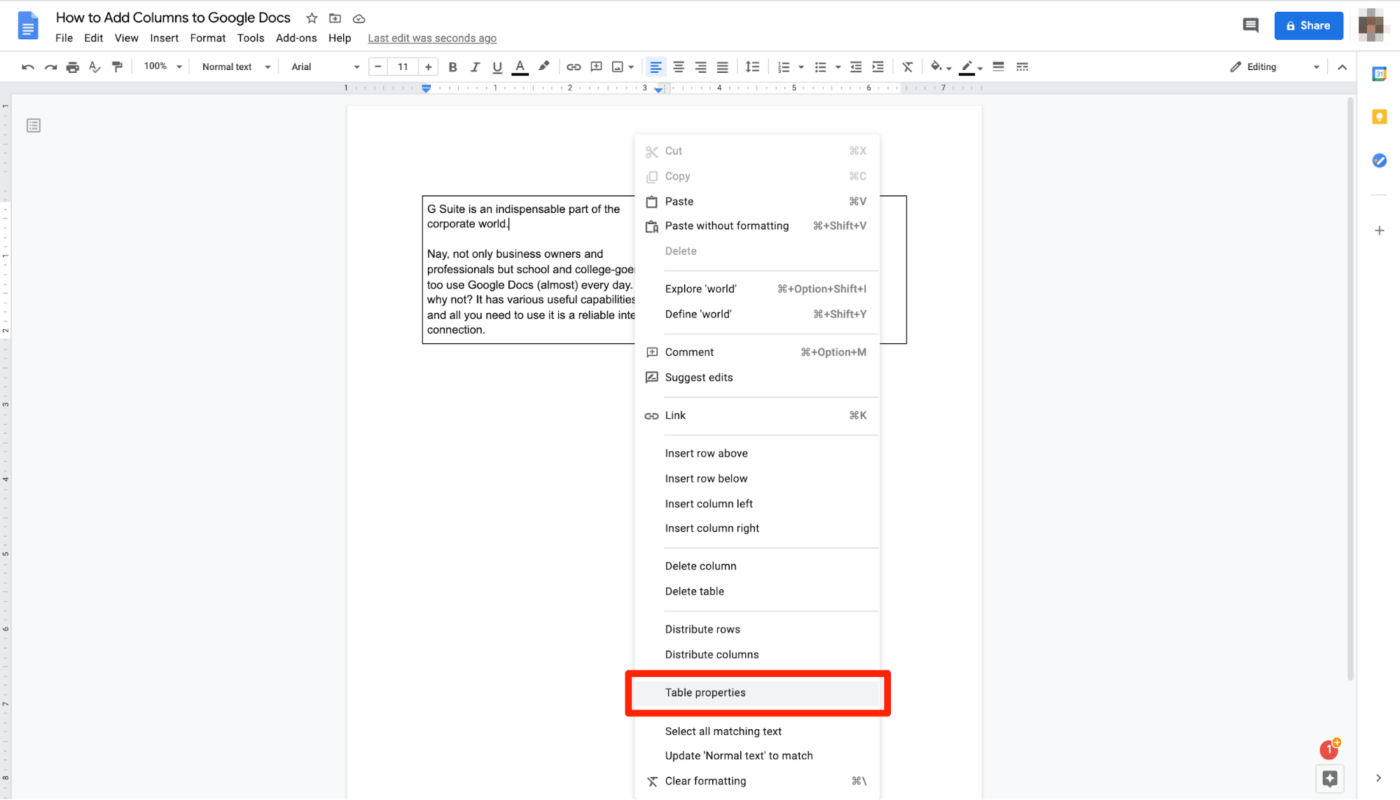Enable center alignment
This screenshot has height=800, width=1400.
(678, 66)
